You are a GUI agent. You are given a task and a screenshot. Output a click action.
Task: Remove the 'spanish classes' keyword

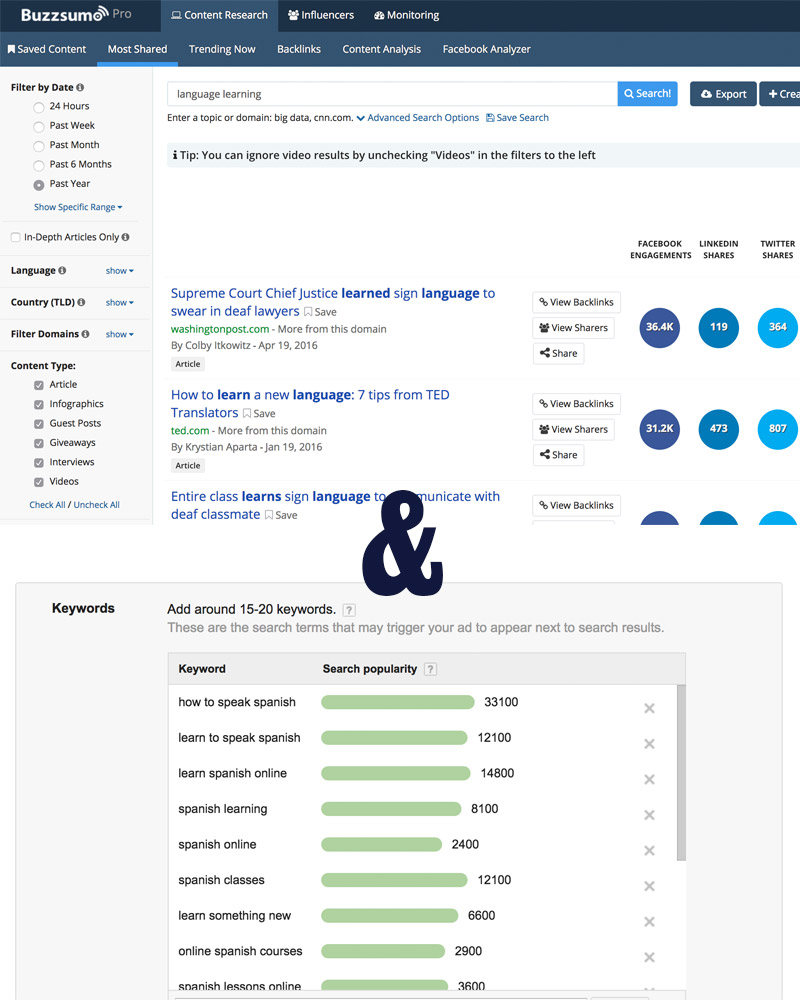click(649, 886)
